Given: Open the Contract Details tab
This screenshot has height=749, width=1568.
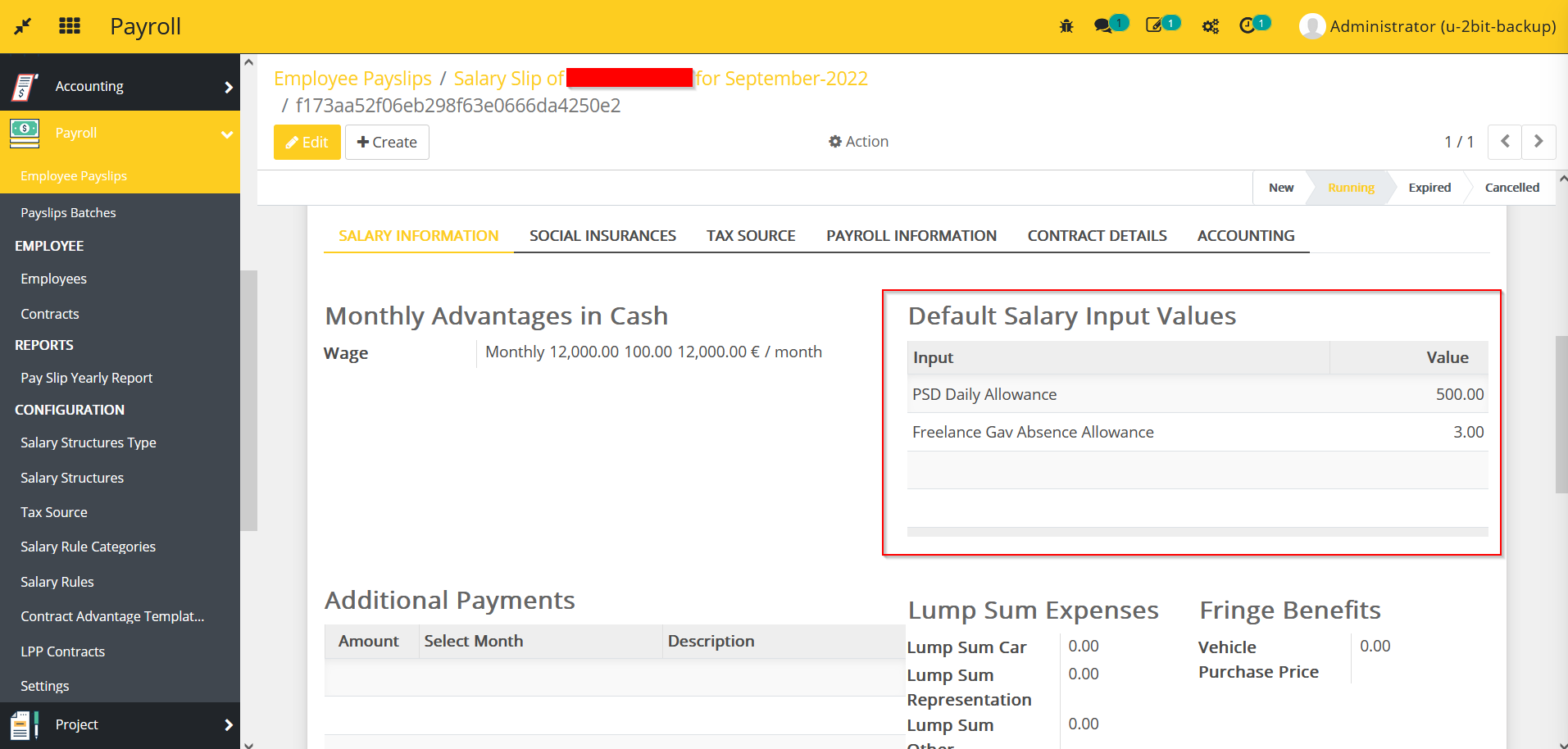Looking at the screenshot, I should tap(1097, 236).
